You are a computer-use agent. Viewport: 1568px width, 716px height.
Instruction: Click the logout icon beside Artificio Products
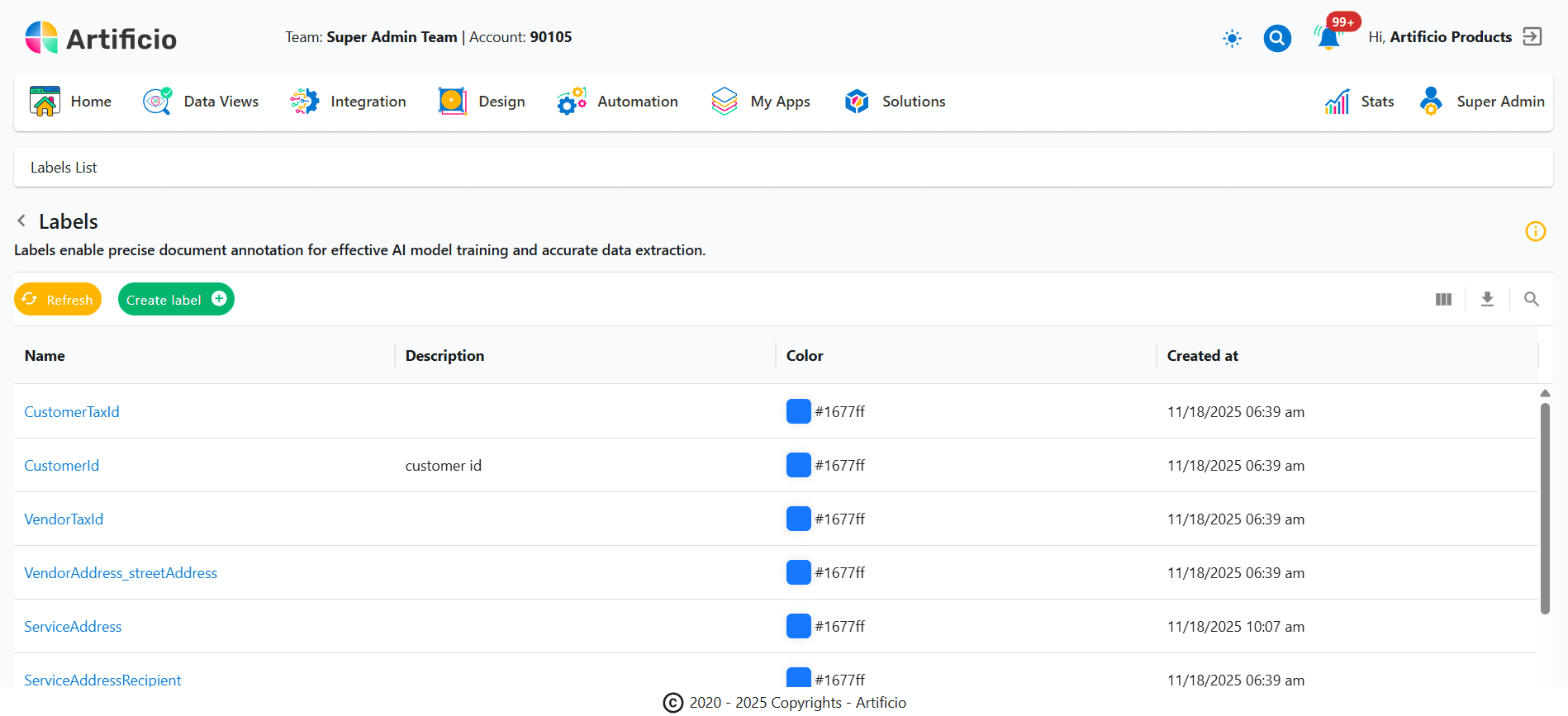coord(1532,37)
